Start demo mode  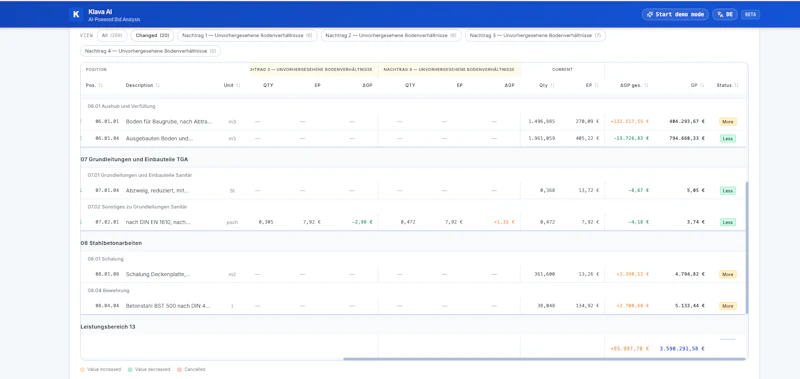click(675, 14)
